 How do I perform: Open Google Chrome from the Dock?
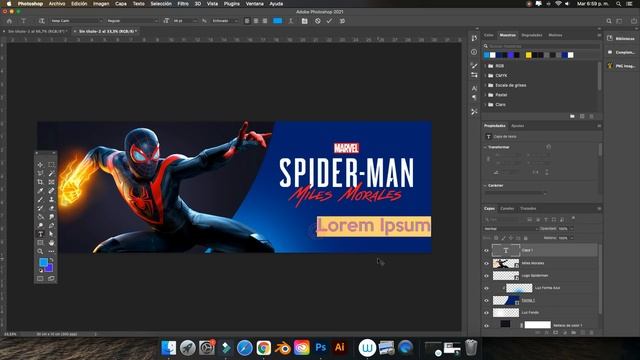(x=264, y=348)
